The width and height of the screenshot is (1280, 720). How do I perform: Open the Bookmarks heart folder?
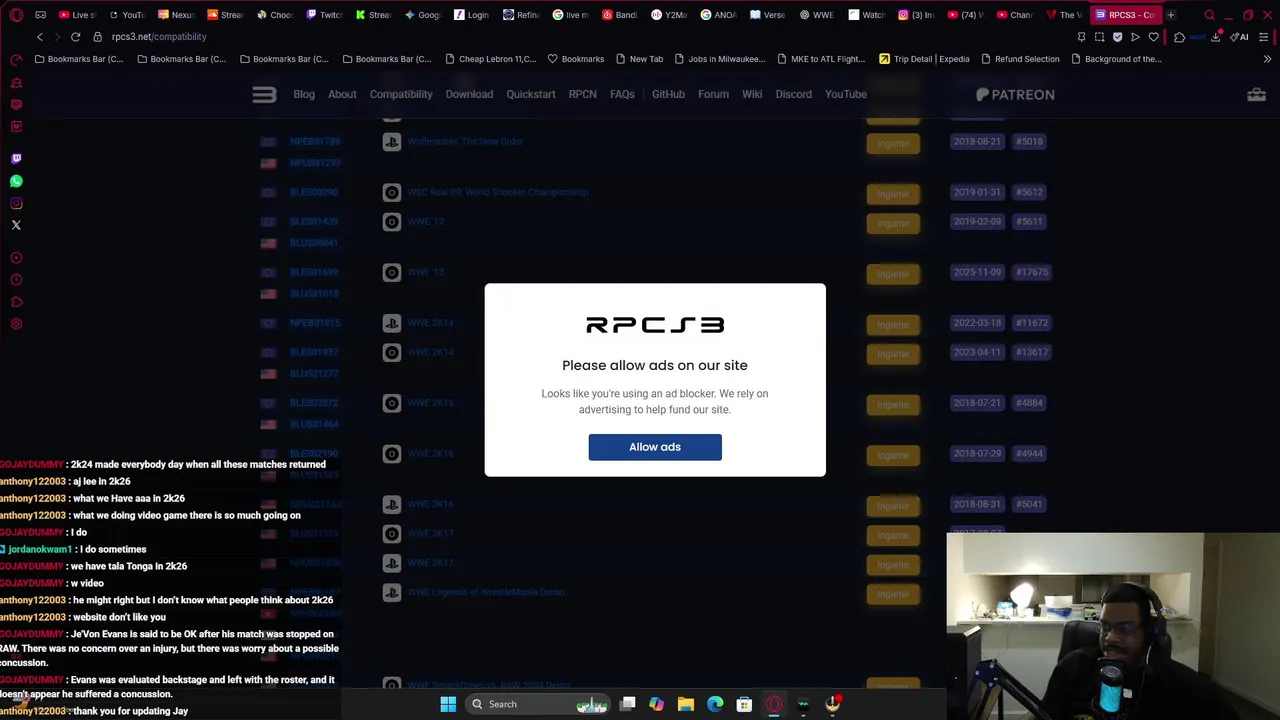pyautogui.click(x=575, y=59)
